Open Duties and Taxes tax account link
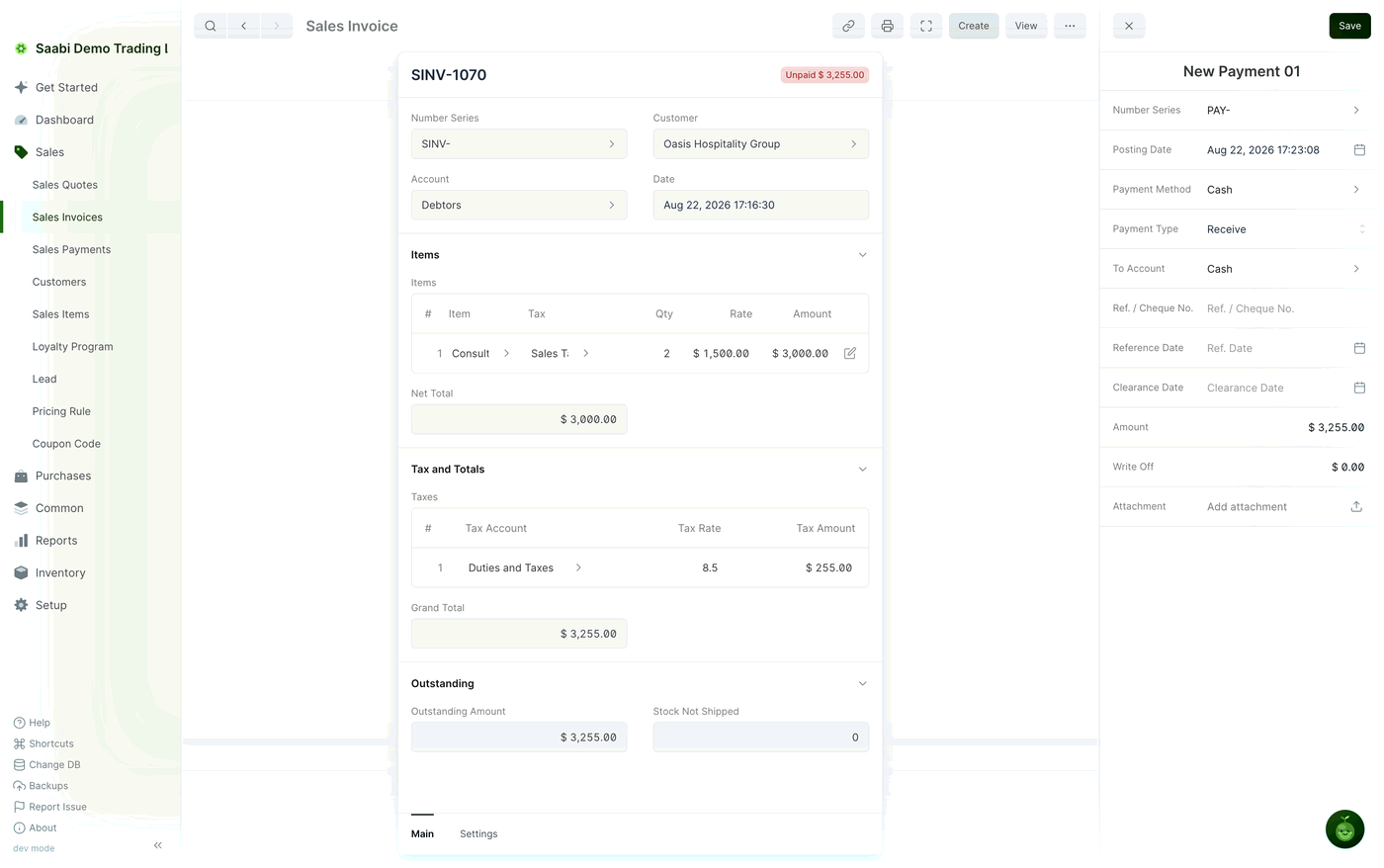Image resolution: width=1384 pixels, height=868 pixels. 524,568
